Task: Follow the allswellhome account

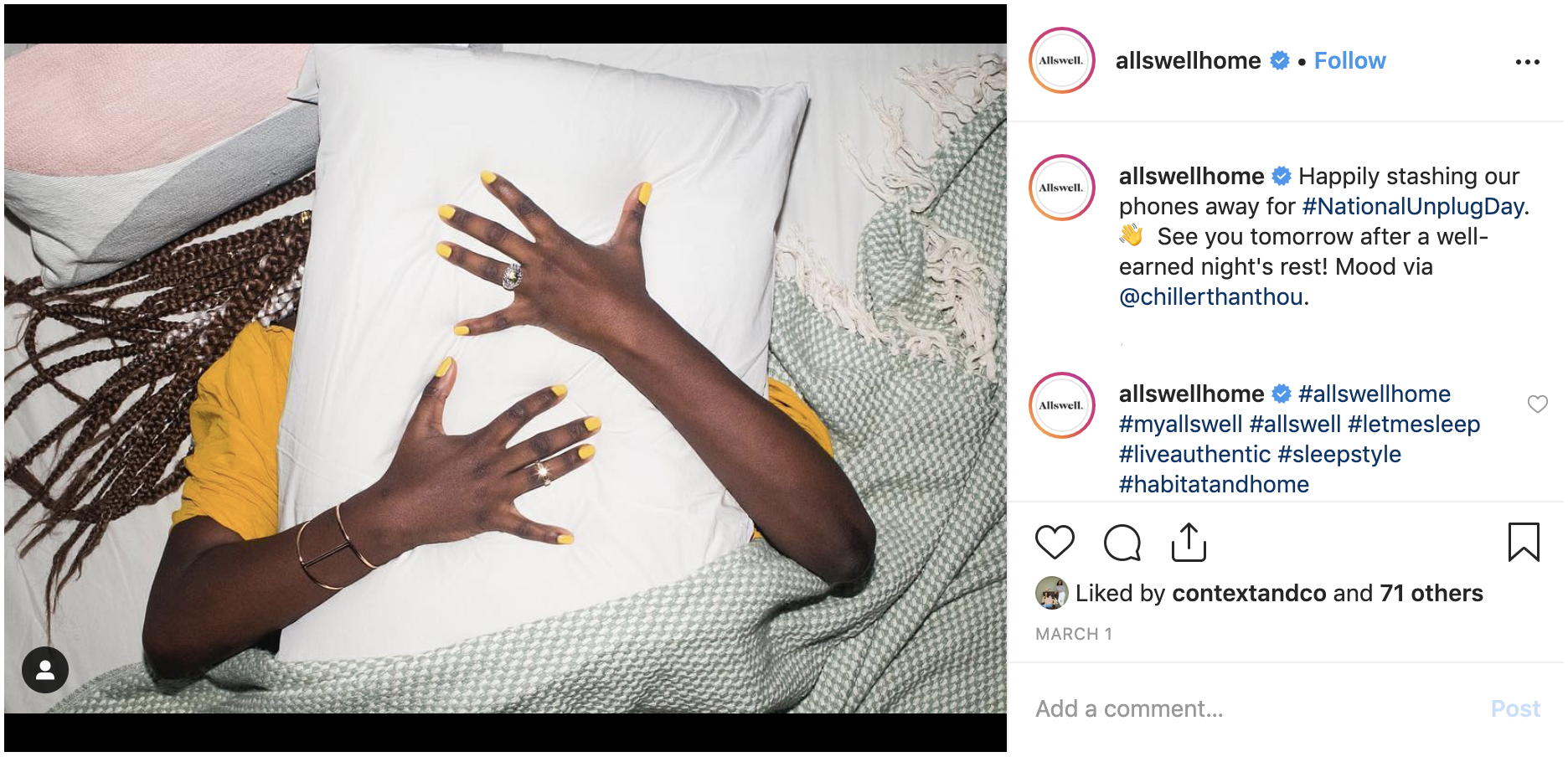Action: tap(1349, 60)
